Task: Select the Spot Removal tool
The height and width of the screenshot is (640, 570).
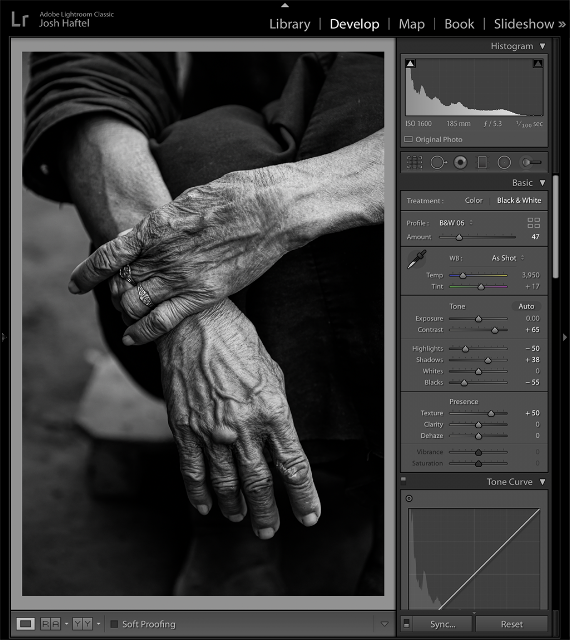Action: [x=438, y=162]
